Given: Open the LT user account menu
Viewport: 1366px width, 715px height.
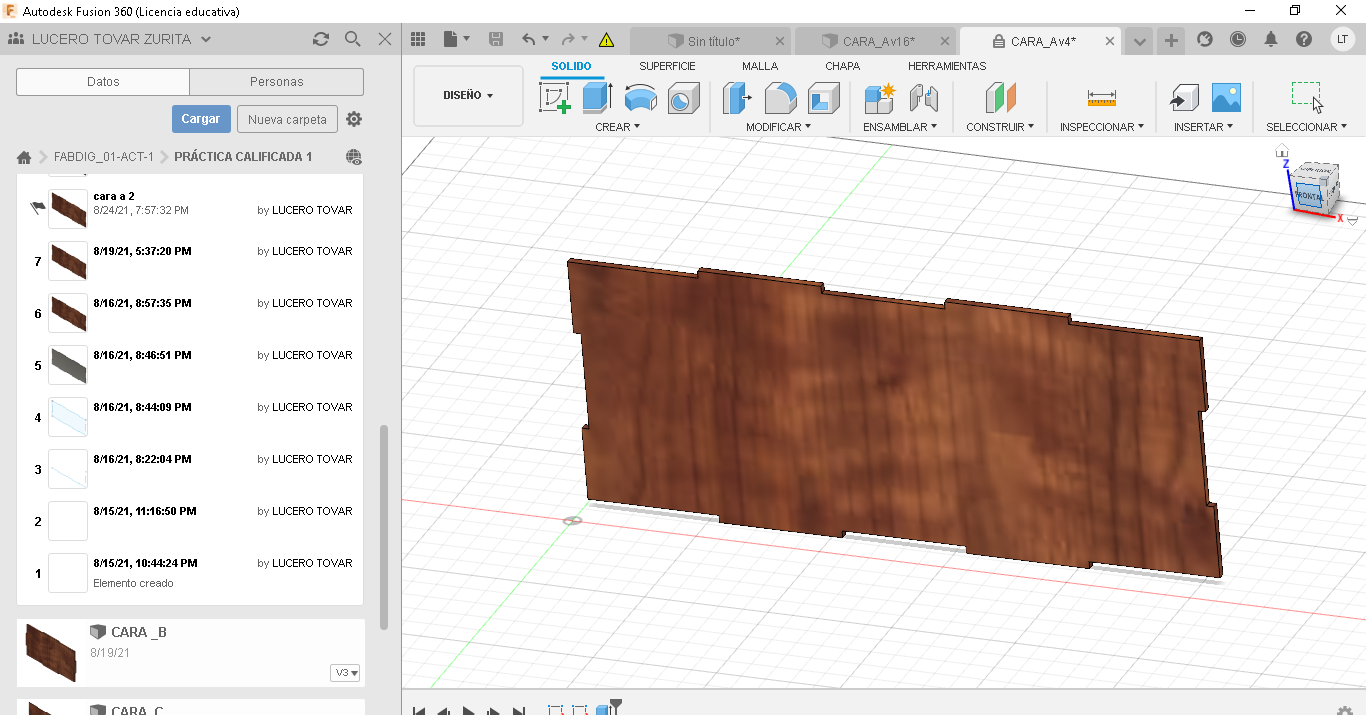Looking at the screenshot, I should pos(1342,39).
